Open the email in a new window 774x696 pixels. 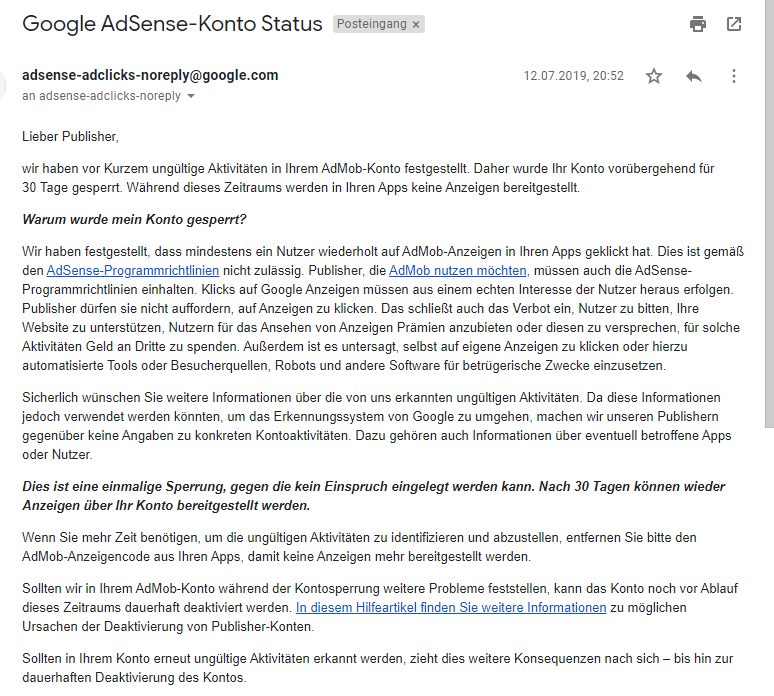(x=734, y=24)
